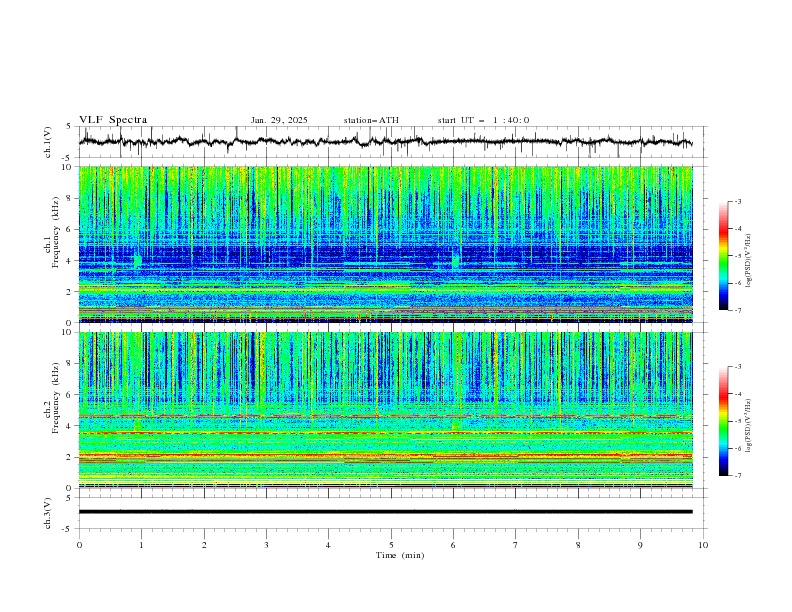Click the ch.2 spectrogram panel
792x612 pixels.
pyautogui.click(x=385, y=410)
